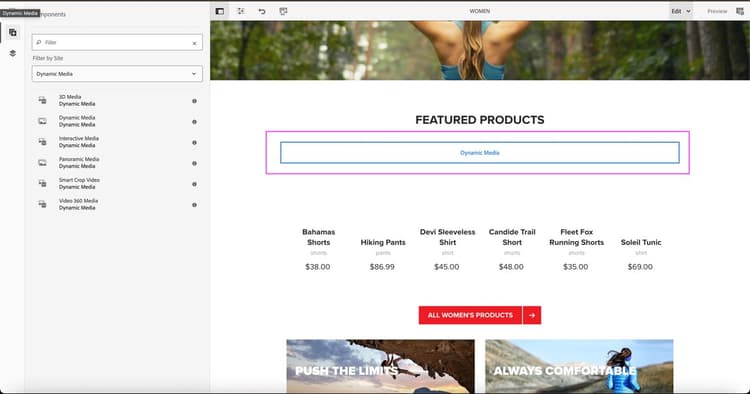Click the $86.99 price
The height and width of the screenshot is (394, 750).
point(382,267)
